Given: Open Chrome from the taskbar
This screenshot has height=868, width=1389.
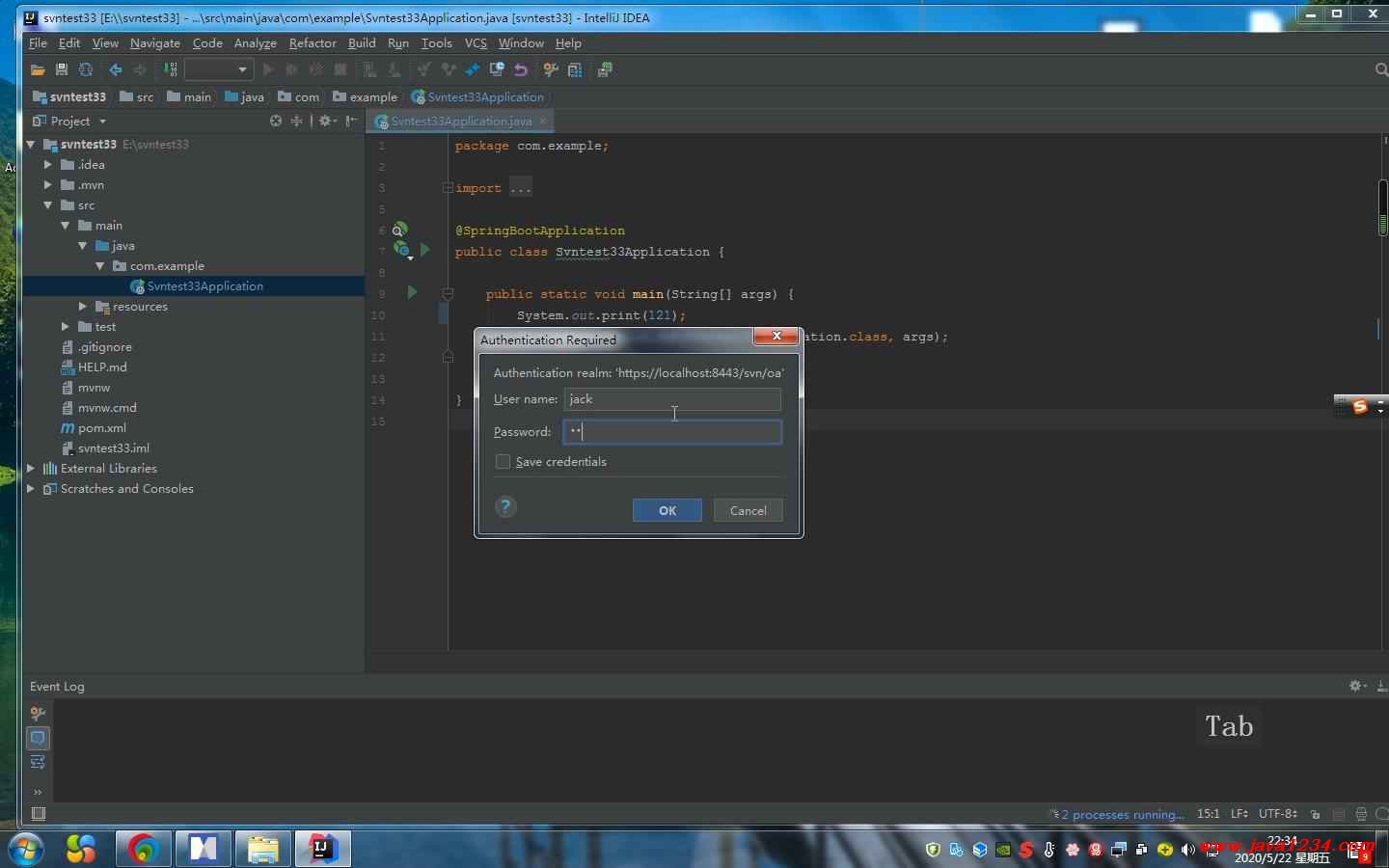Looking at the screenshot, I should [x=145, y=849].
